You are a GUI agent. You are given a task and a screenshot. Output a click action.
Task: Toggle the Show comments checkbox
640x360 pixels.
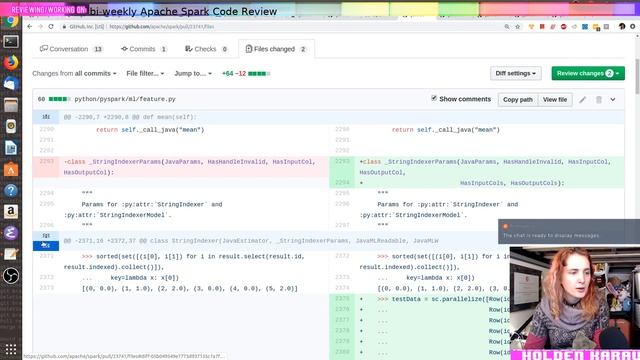[x=434, y=98]
